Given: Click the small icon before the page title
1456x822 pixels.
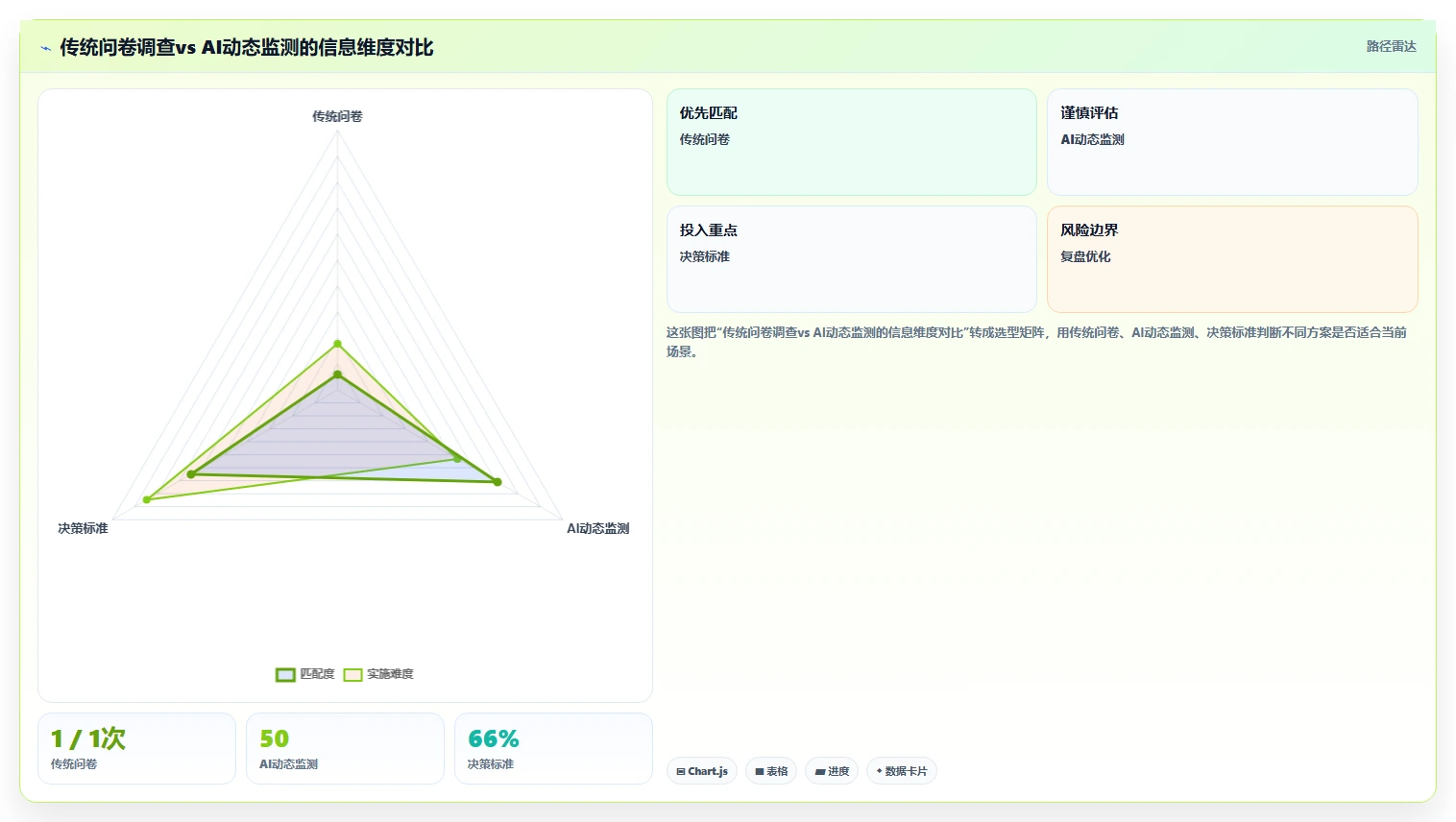Looking at the screenshot, I should [x=45, y=48].
